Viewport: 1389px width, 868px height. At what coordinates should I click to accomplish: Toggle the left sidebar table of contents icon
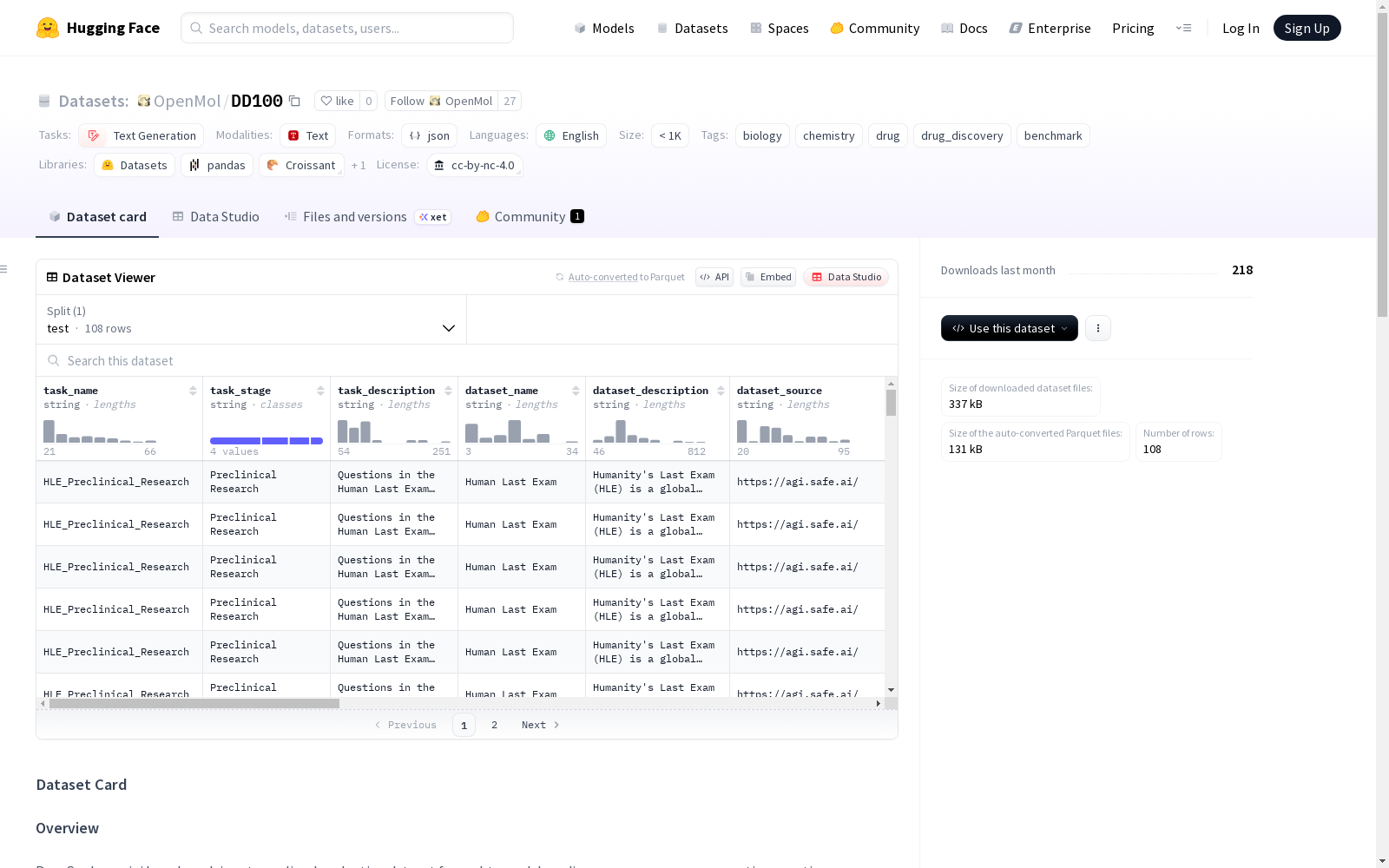(4, 269)
